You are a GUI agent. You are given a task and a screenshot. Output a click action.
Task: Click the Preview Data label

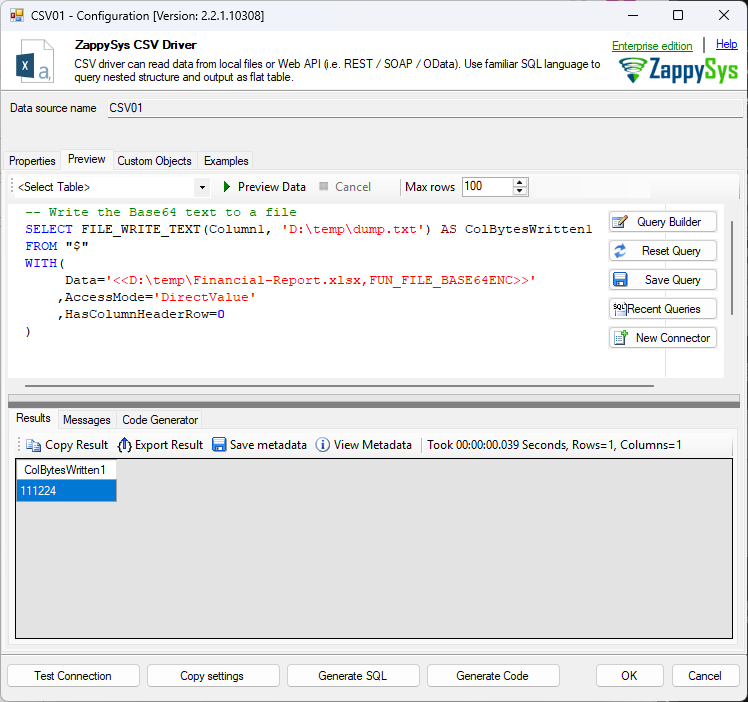(x=271, y=186)
